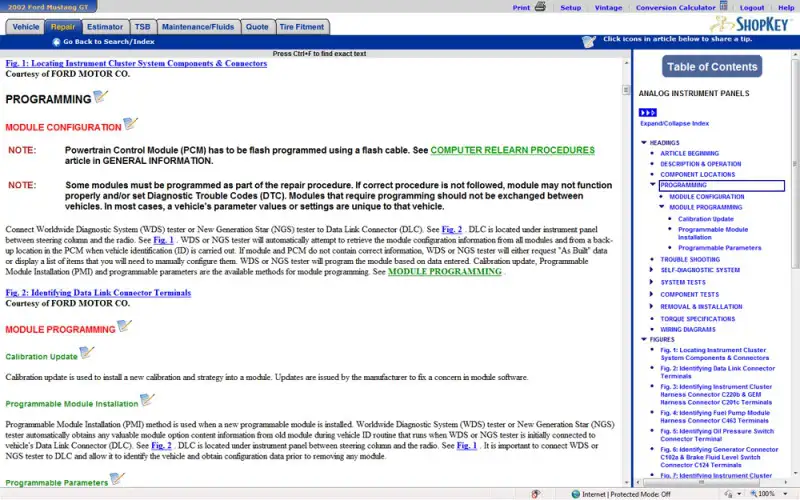Viewport: 800px width, 500px height.
Task: Click the ShopKey logo
Action: [x=749, y=24]
